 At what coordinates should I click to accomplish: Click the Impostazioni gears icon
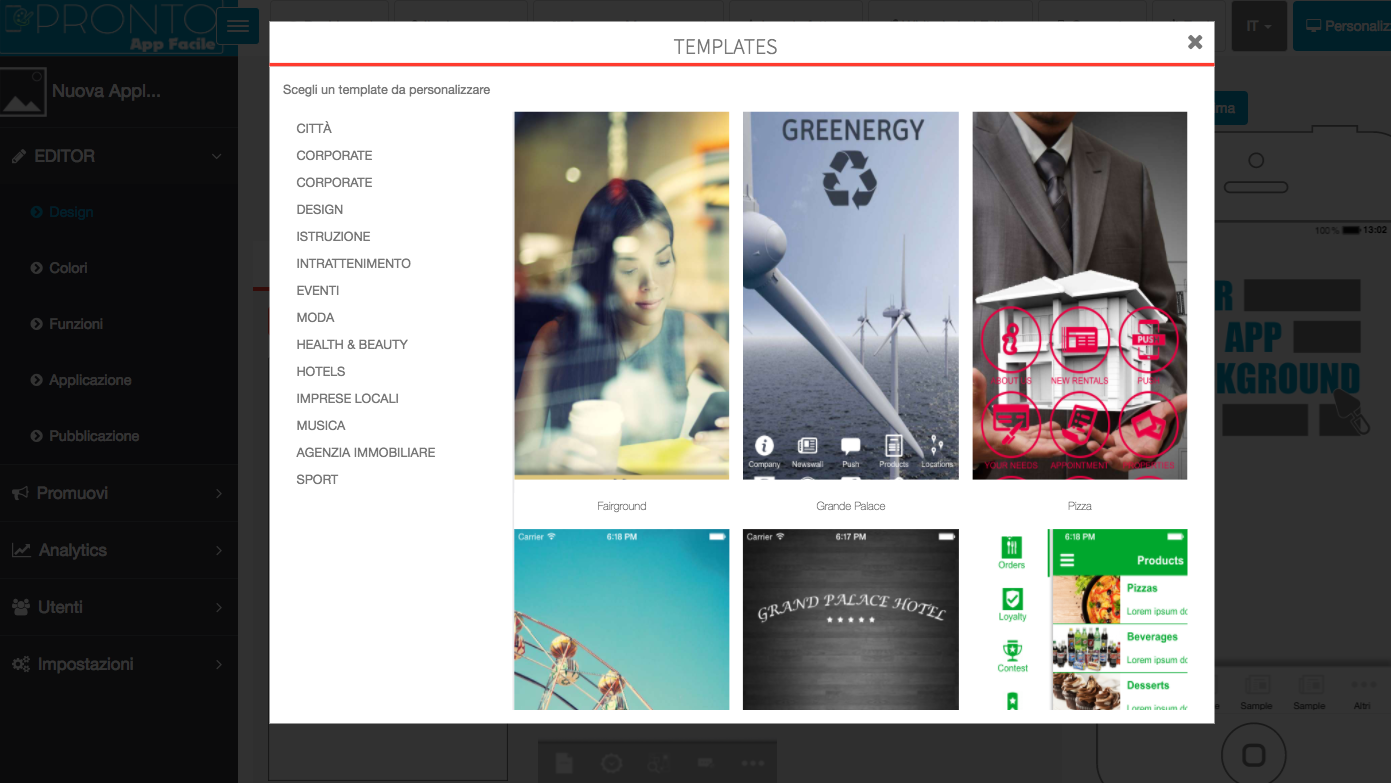click(20, 664)
